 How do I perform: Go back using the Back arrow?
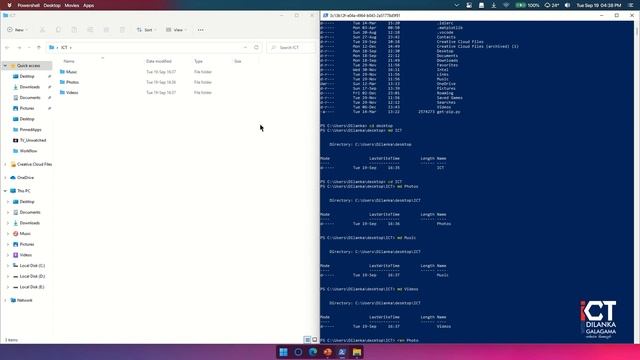click(x=7, y=48)
